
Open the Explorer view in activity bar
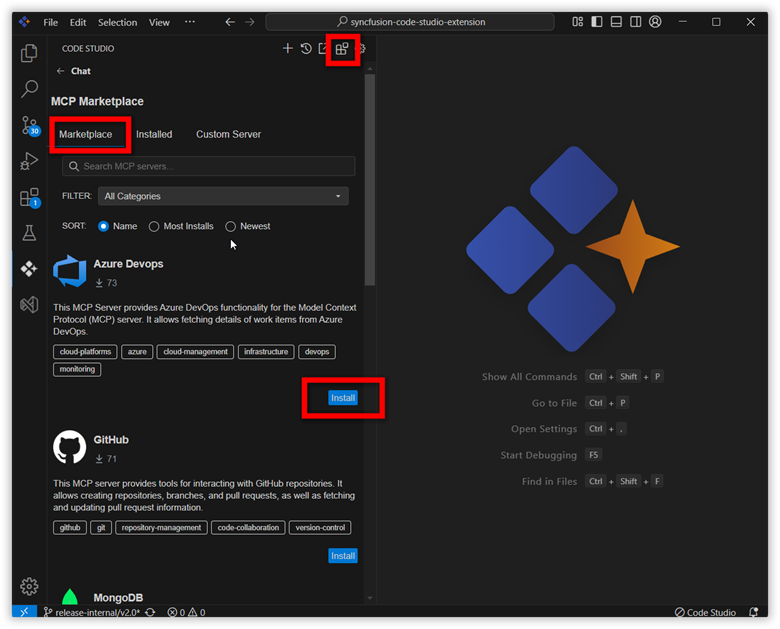click(x=29, y=54)
